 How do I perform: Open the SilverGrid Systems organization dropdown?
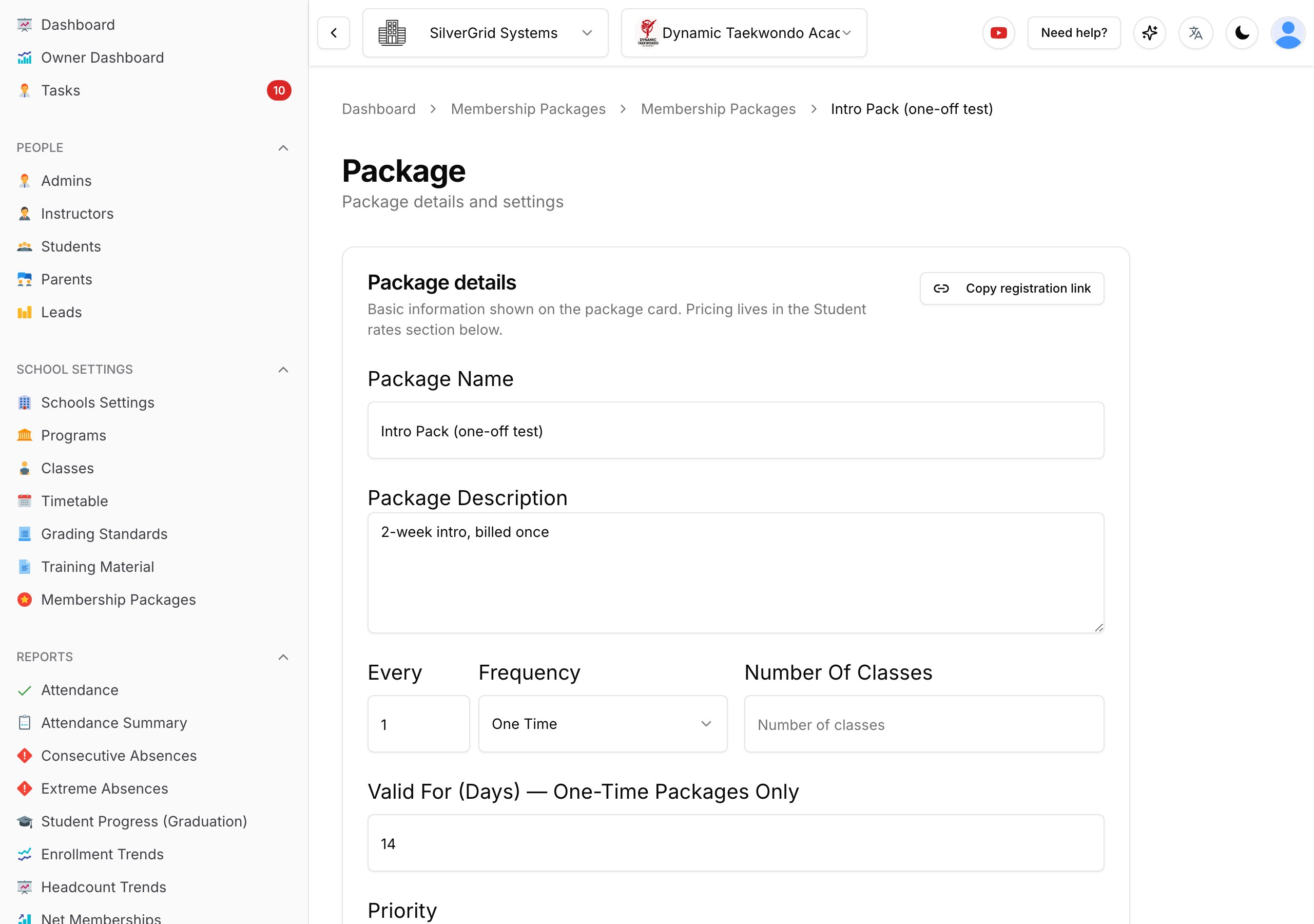pos(486,33)
